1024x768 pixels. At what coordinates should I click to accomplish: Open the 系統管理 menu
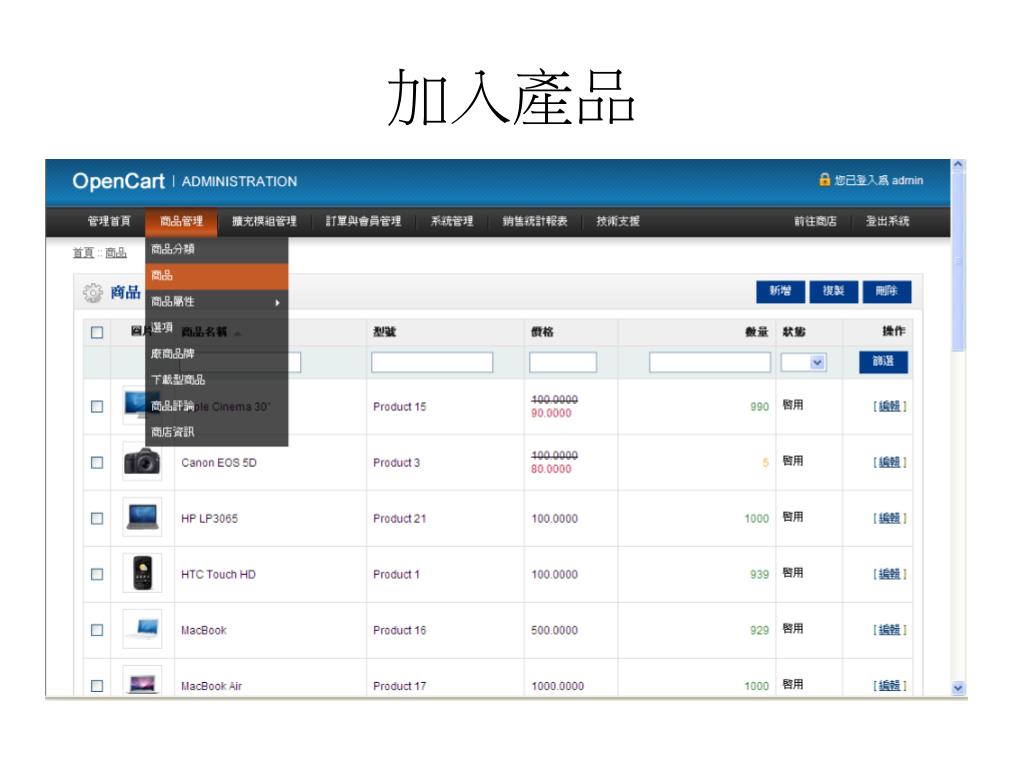tap(452, 221)
